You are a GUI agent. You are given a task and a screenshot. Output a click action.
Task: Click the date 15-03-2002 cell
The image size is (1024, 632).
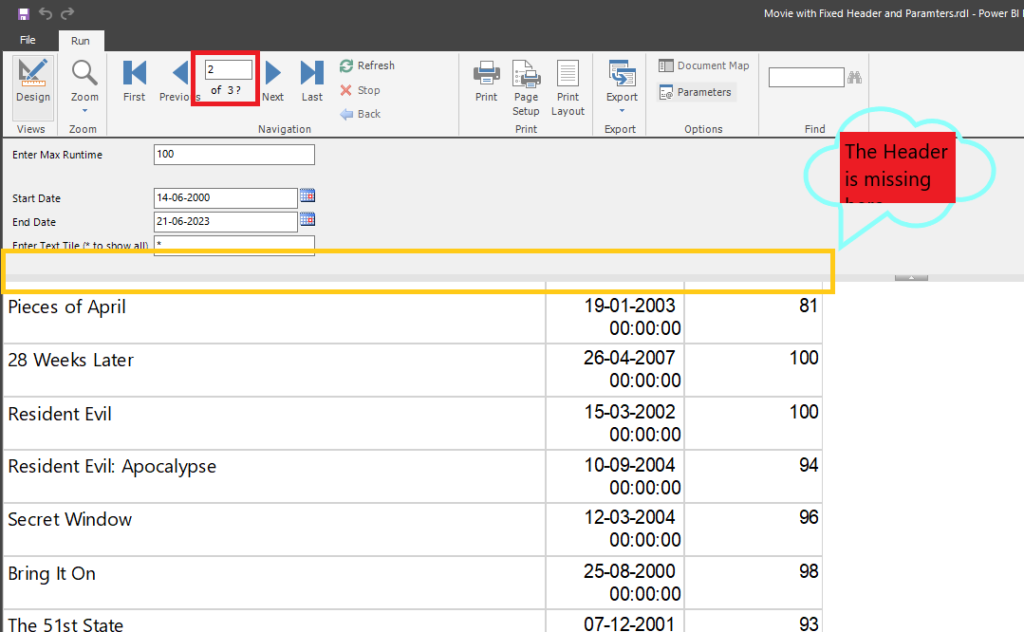pyautogui.click(x=615, y=423)
